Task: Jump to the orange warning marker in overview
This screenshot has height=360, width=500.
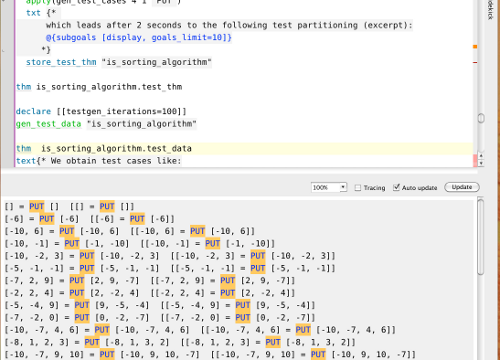Action: point(475,47)
